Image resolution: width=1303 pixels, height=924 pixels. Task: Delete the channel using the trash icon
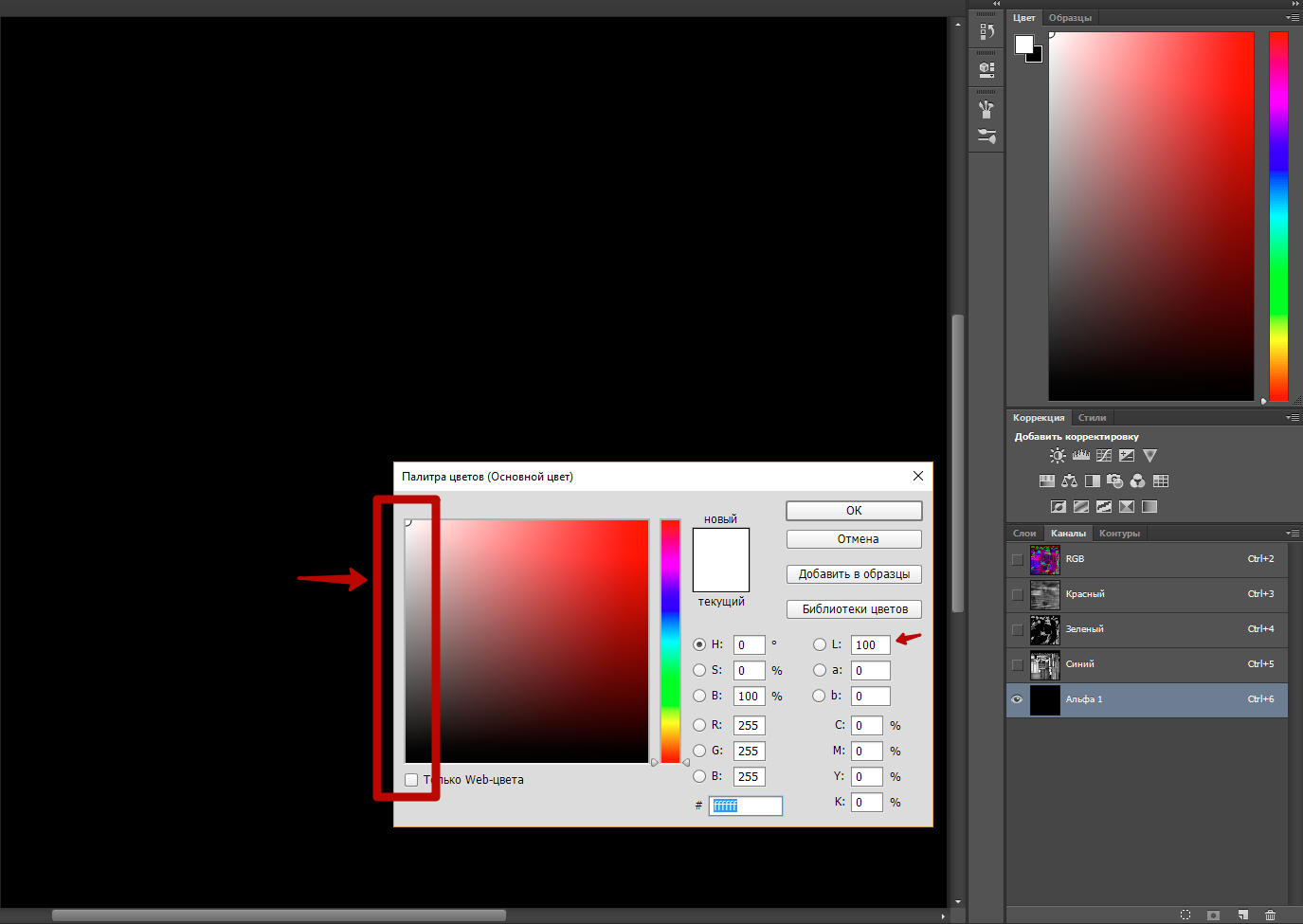(1271, 915)
